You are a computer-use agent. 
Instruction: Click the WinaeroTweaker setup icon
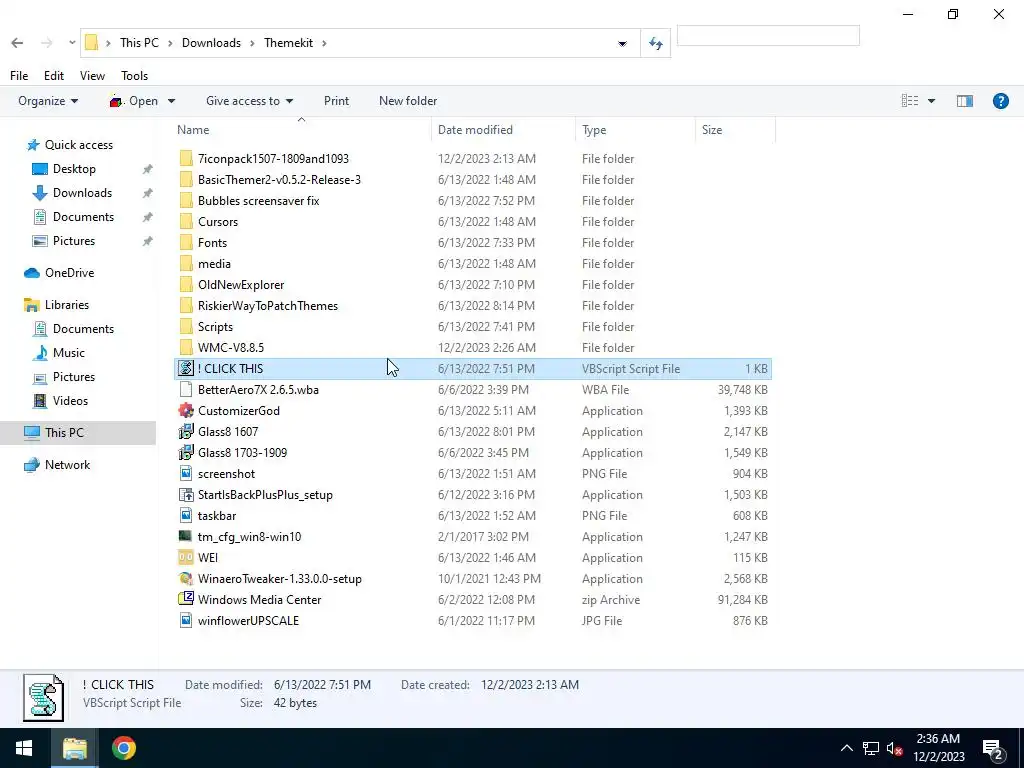click(x=186, y=579)
